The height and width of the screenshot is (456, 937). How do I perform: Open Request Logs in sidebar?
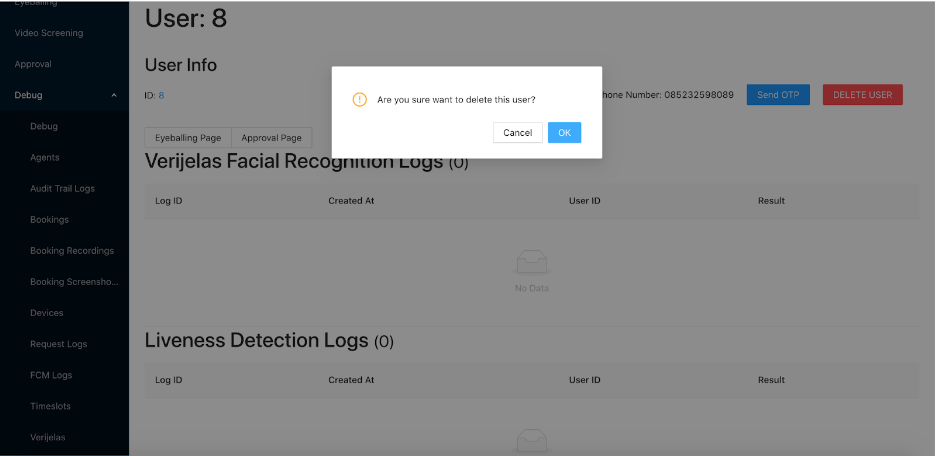point(59,344)
